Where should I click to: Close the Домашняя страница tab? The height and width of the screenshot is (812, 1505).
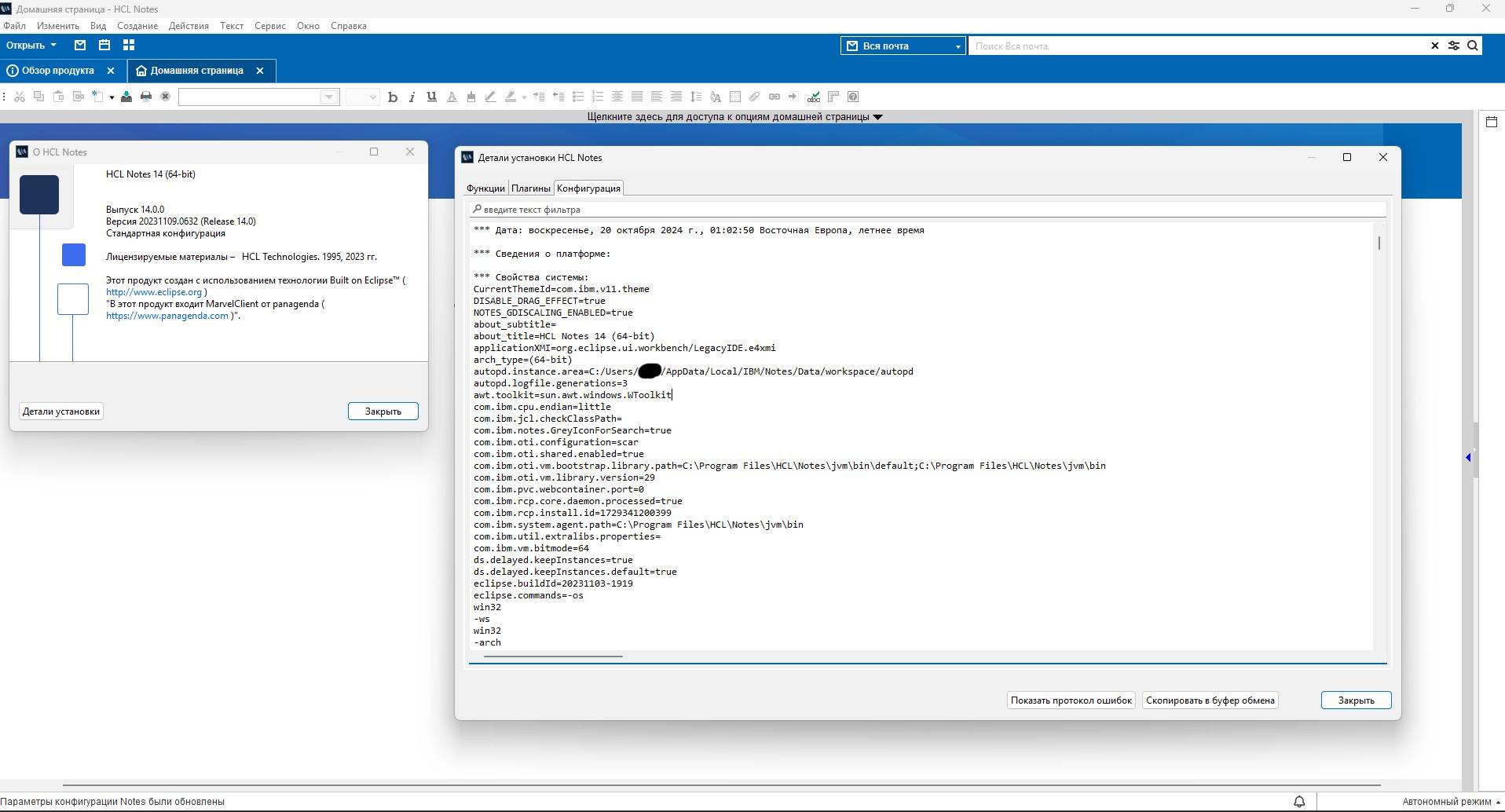[x=260, y=71]
